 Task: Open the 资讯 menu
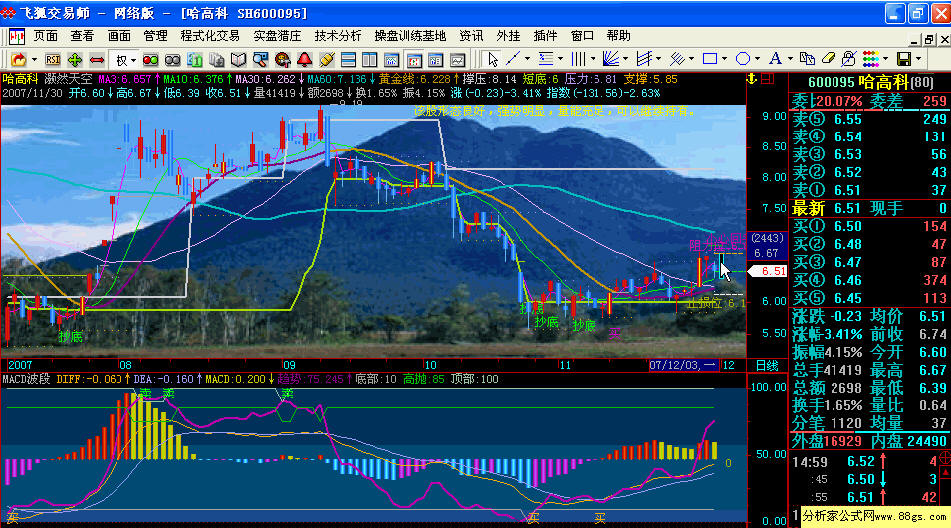[471, 36]
